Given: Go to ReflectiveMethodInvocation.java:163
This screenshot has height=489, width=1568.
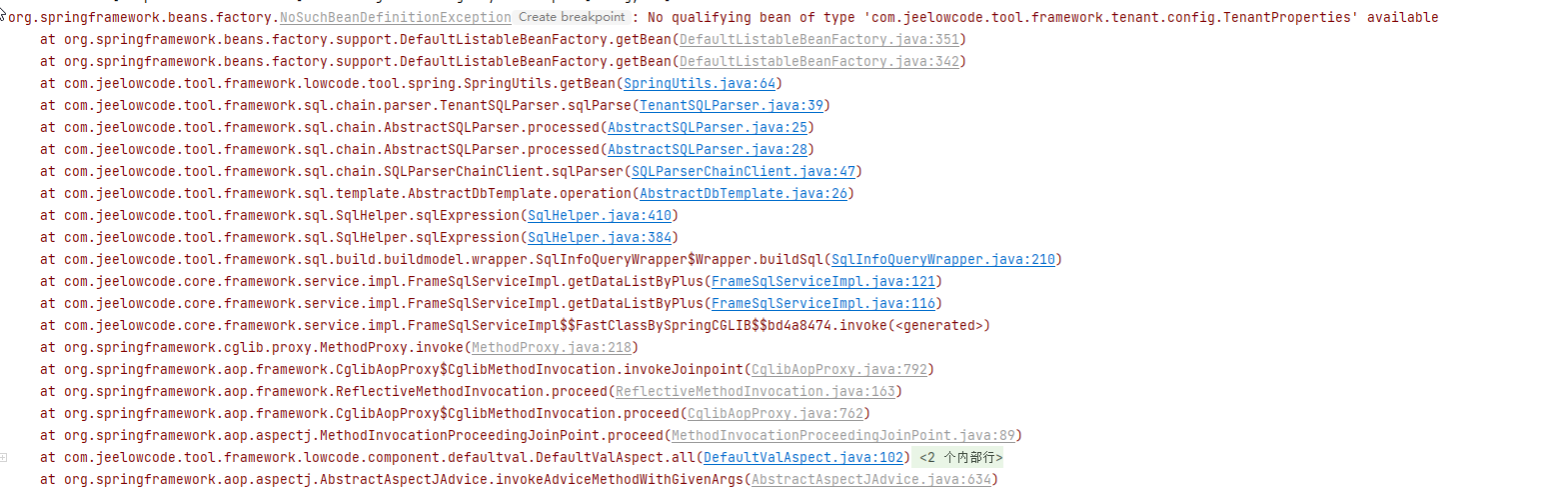Looking at the screenshot, I should [755, 391].
